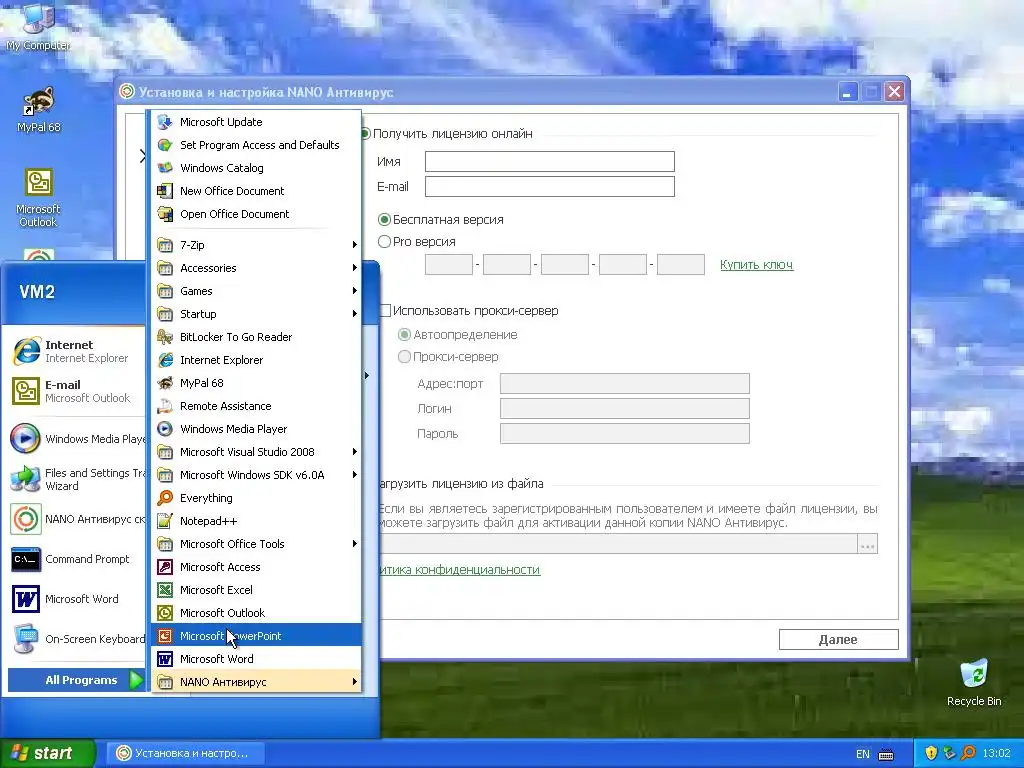Image resolution: width=1024 pixels, height=768 pixels.
Task: Expand Microsoft Office Tools folder
Action: (256, 544)
